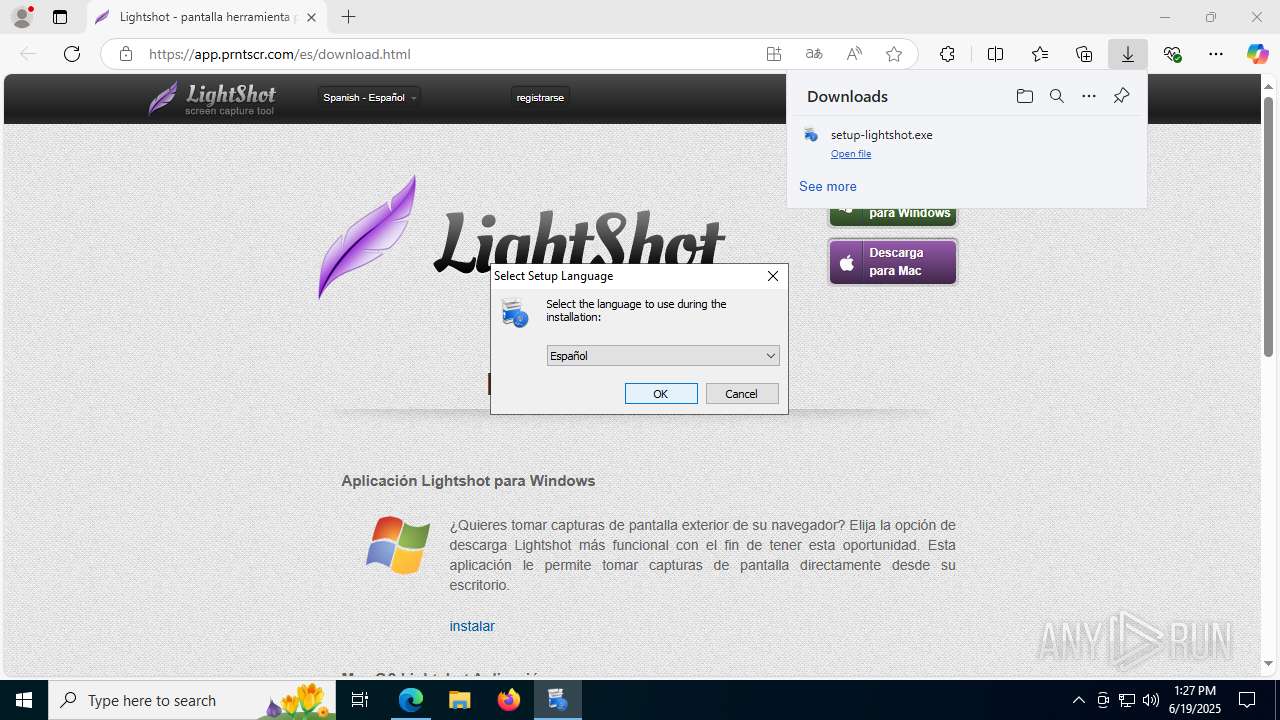
Task: Click See more in Downloads panel
Action: pyautogui.click(x=828, y=186)
